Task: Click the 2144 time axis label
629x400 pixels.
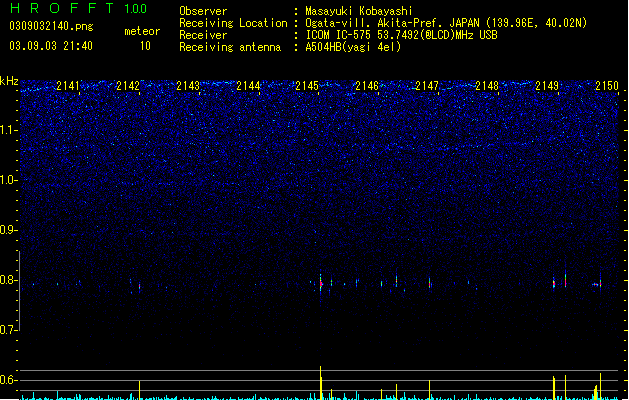Action: (x=248, y=86)
